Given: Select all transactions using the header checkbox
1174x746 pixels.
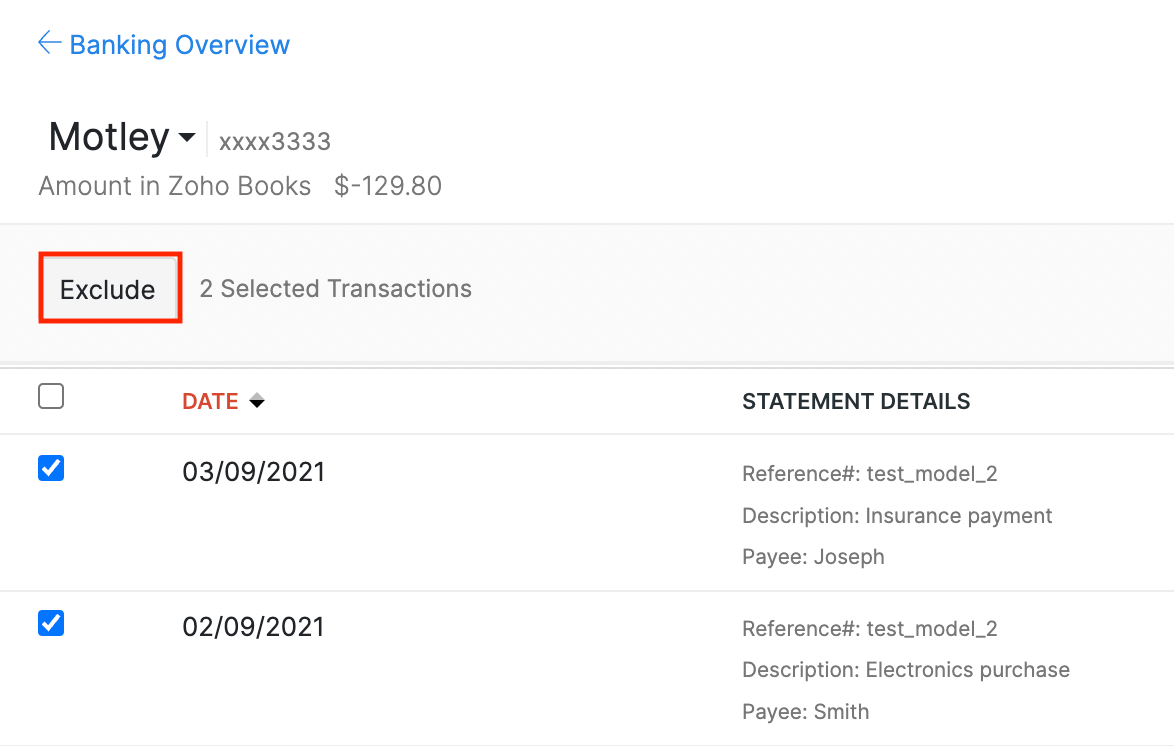Looking at the screenshot, I should (50, 396).
